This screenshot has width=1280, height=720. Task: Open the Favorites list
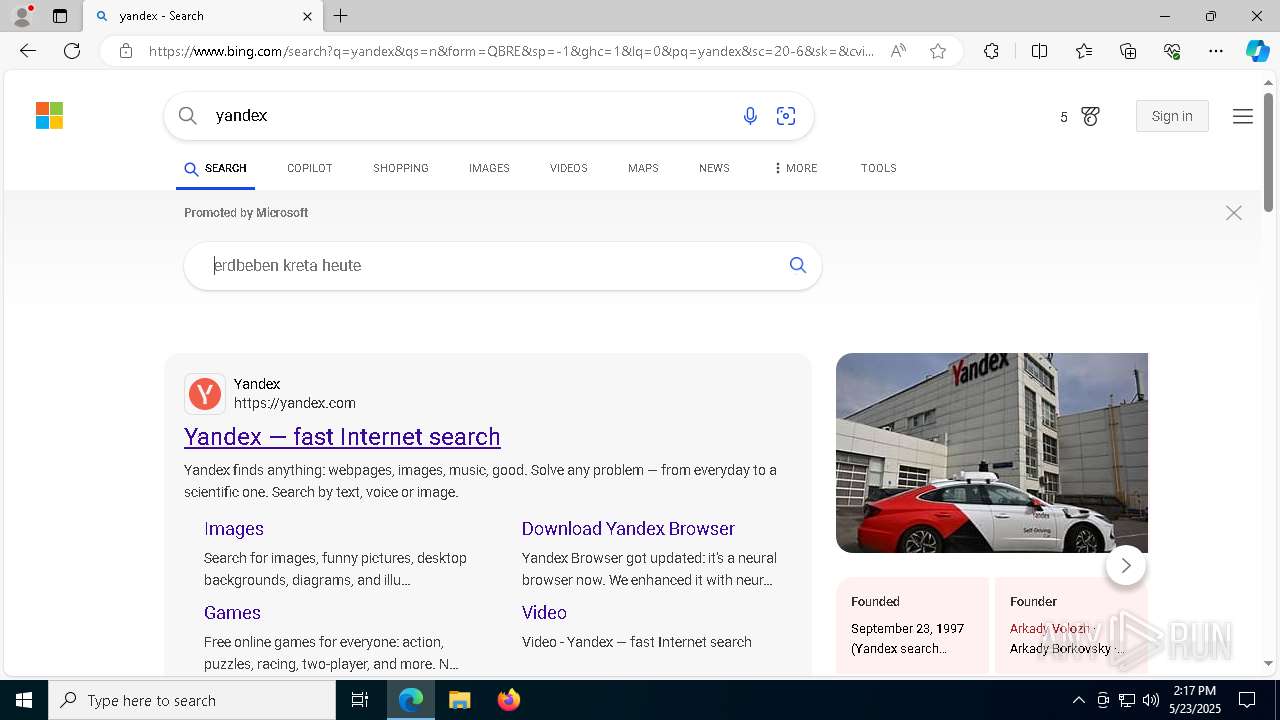1084,51
